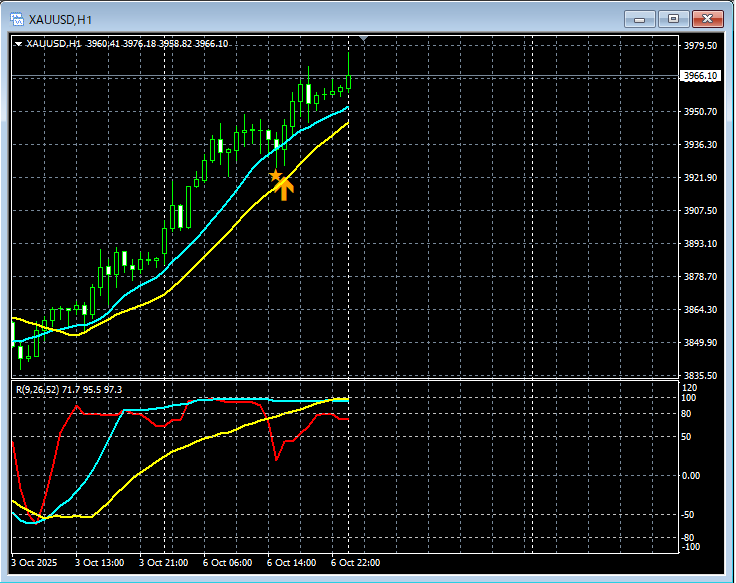Click the 3 Oct 21:00 time label
736x583 pixels.
click(x=164, y=562)
